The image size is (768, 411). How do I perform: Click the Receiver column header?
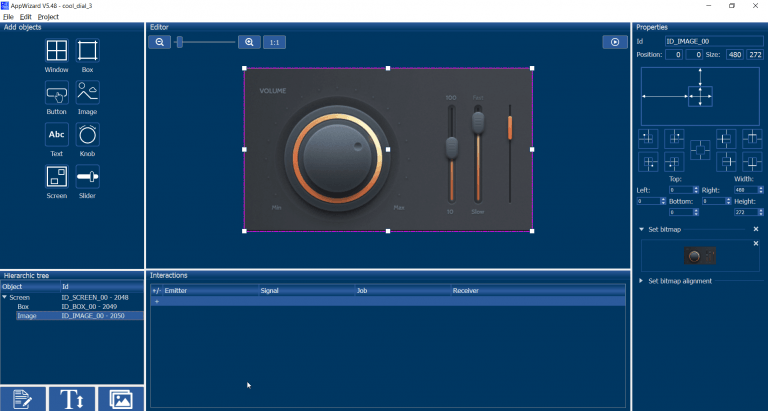tap(538, 291)
